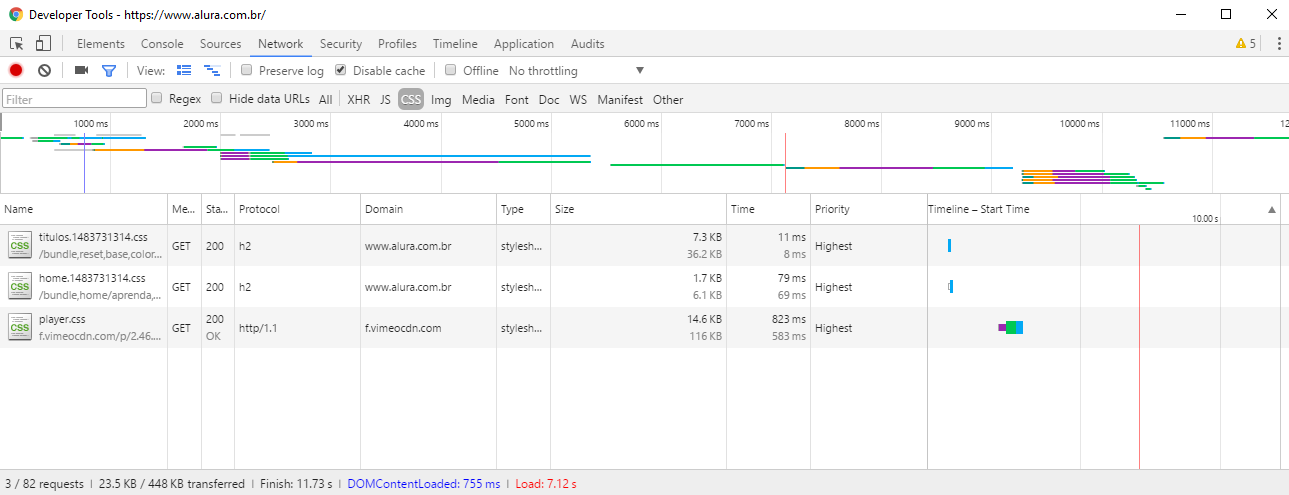The height and width of the screenshot is (495, 1289).
Task: Filter requests by WS
Action: pyautogui.click(x=578, y=99)
